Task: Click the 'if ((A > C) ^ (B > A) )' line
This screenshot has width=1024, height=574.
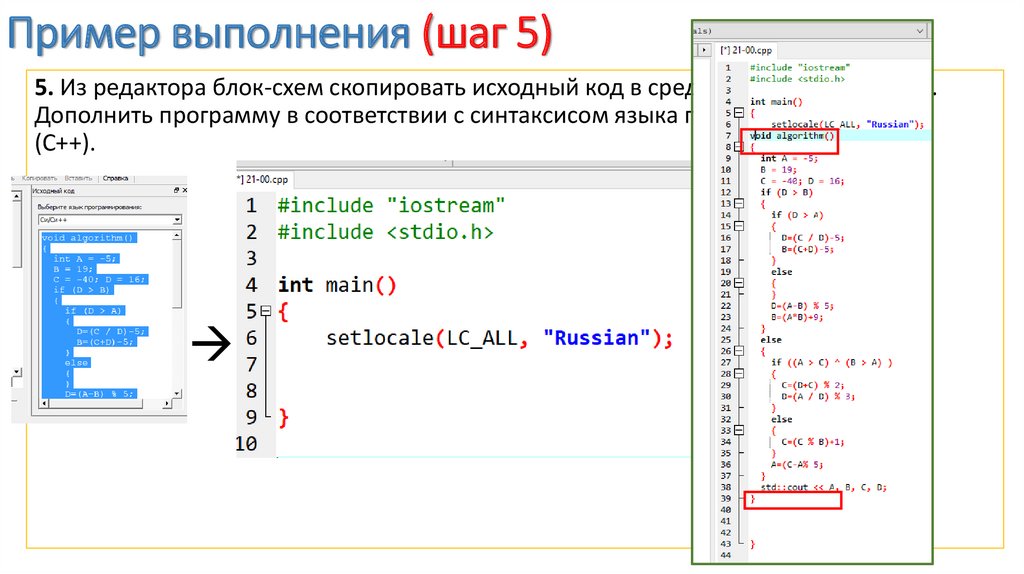Action: [x=831, y=362]
